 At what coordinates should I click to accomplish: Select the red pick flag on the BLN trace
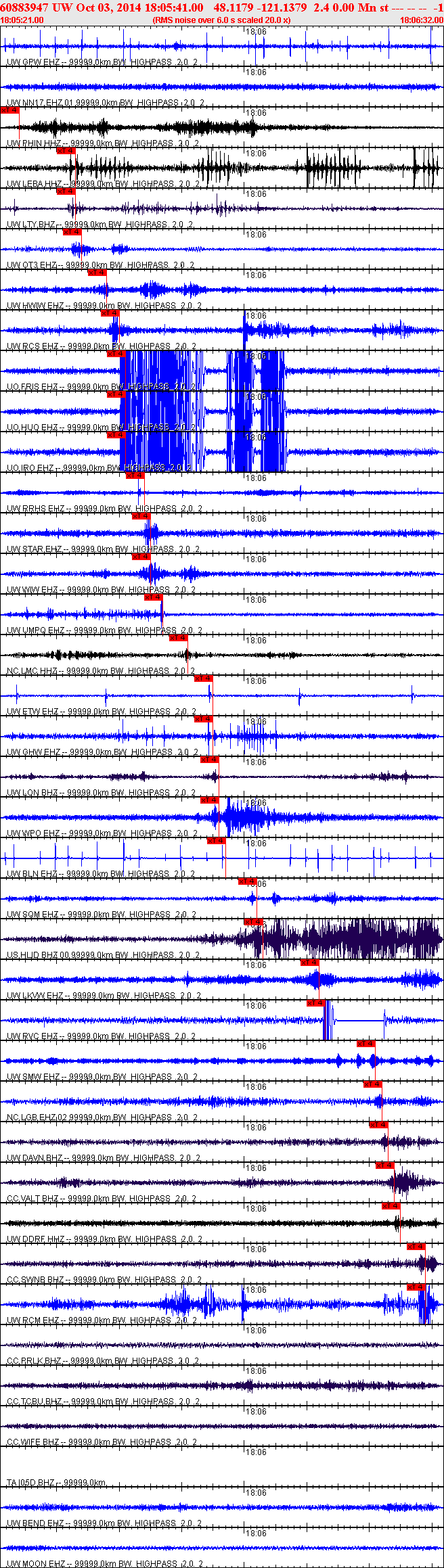point(216,840)
